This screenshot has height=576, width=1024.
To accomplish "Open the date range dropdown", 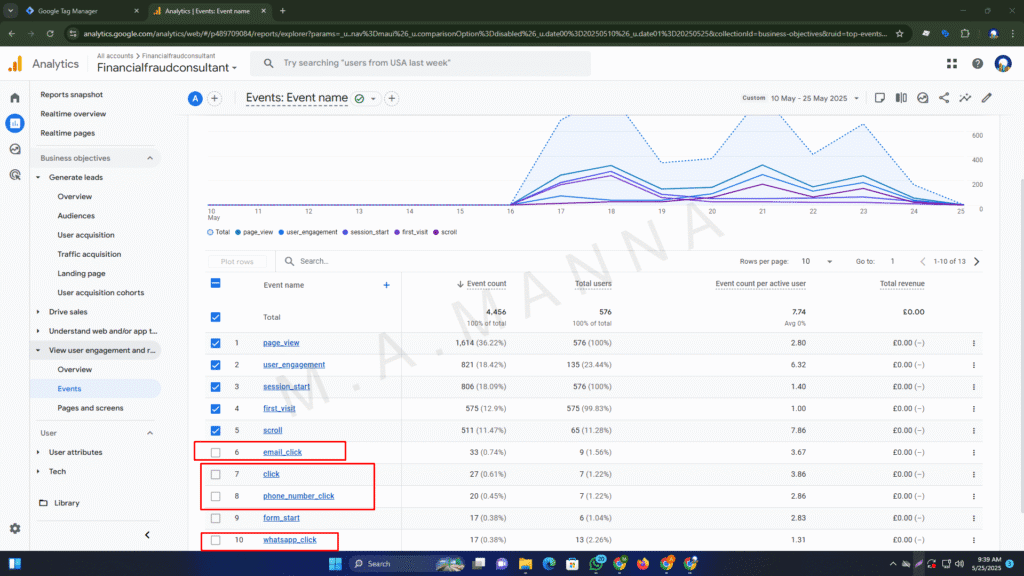I will click(809, 98).
